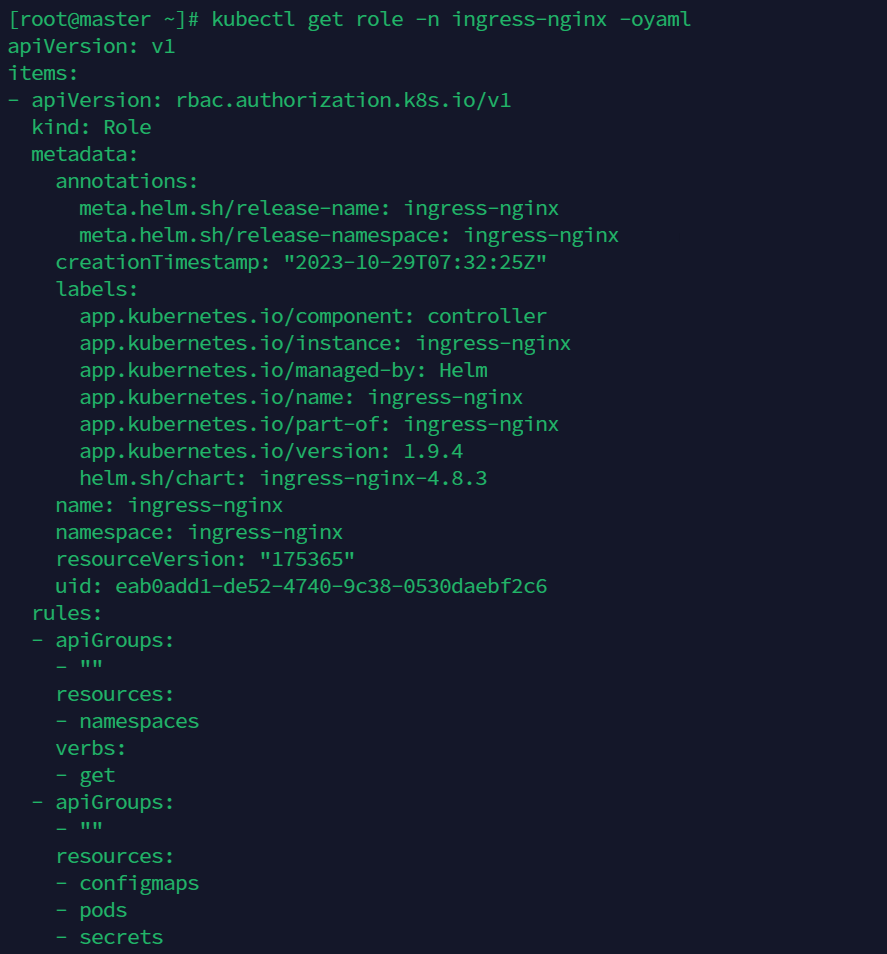Screen dimensions: 887x954
Task: Click the meta.helm.sh/release-name line
Action: pyautogui.click(x=318, y=208)
